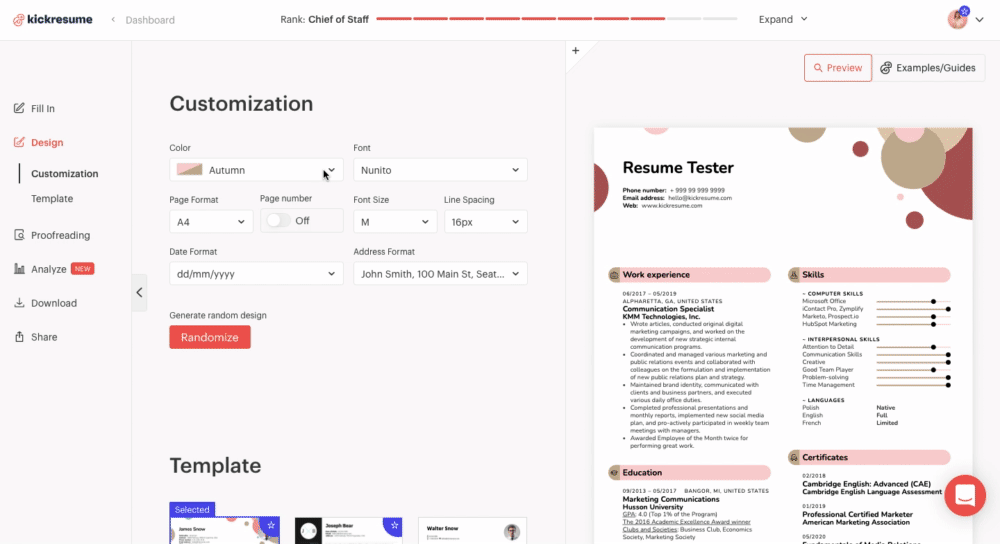The image size is (1000, 544).
Task: Collapse the sidebar with the left chevron
Action: point(139,293)
